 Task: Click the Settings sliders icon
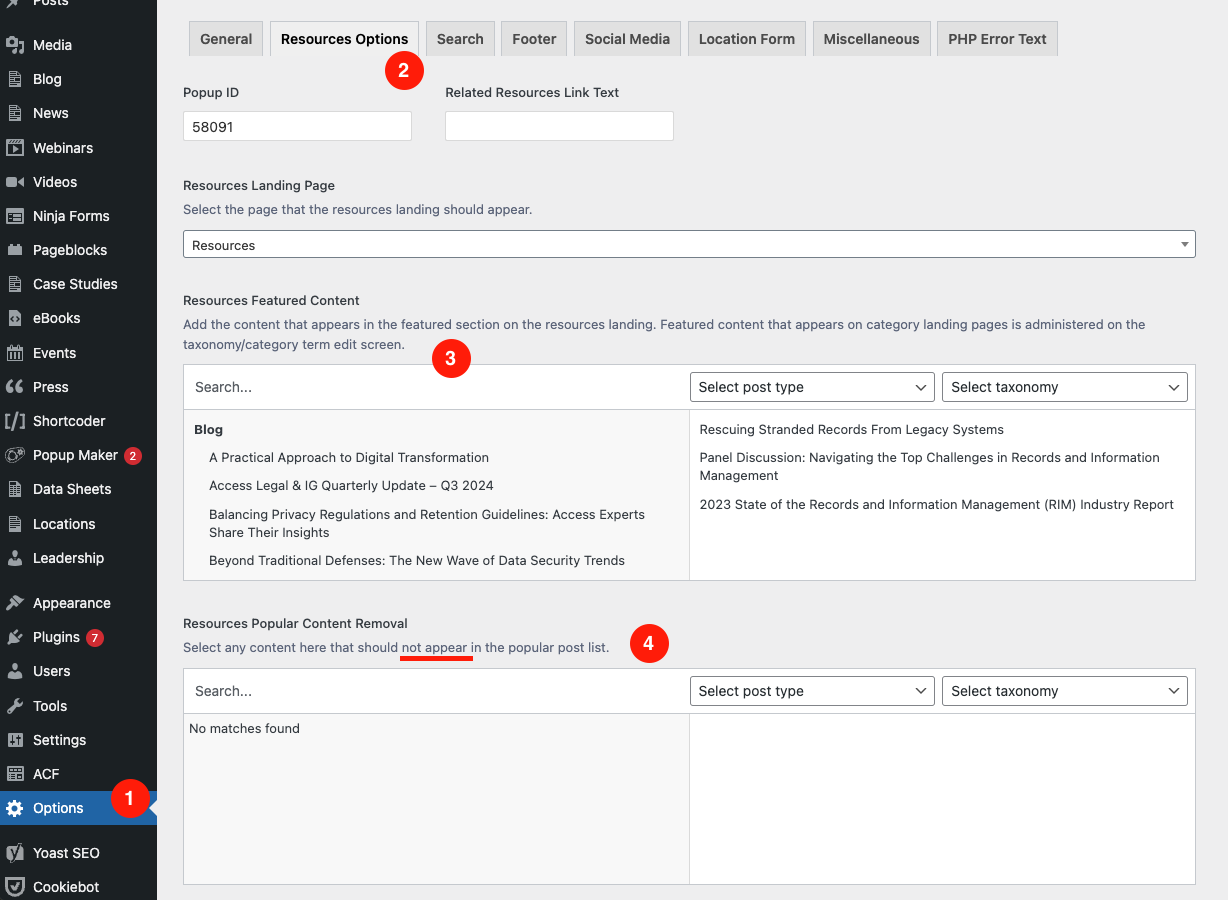15,740
